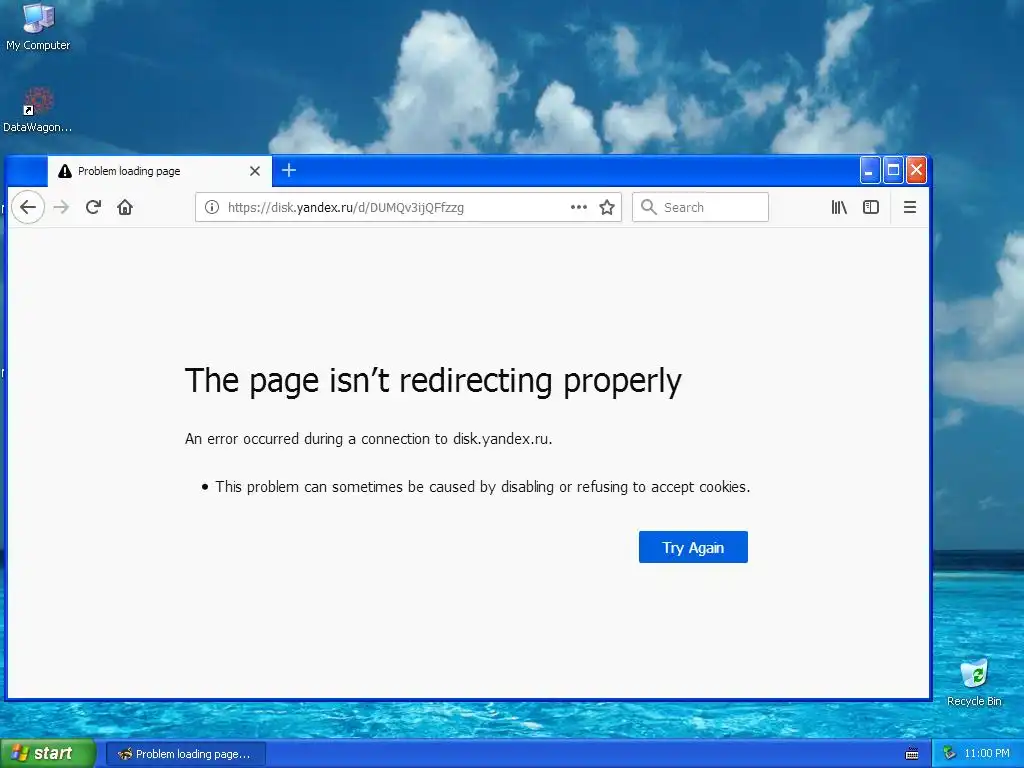The height and width of the screenshot is (768, 1024).
Task: Click the 11:00 PM clock
Action: tap(987, 754)
